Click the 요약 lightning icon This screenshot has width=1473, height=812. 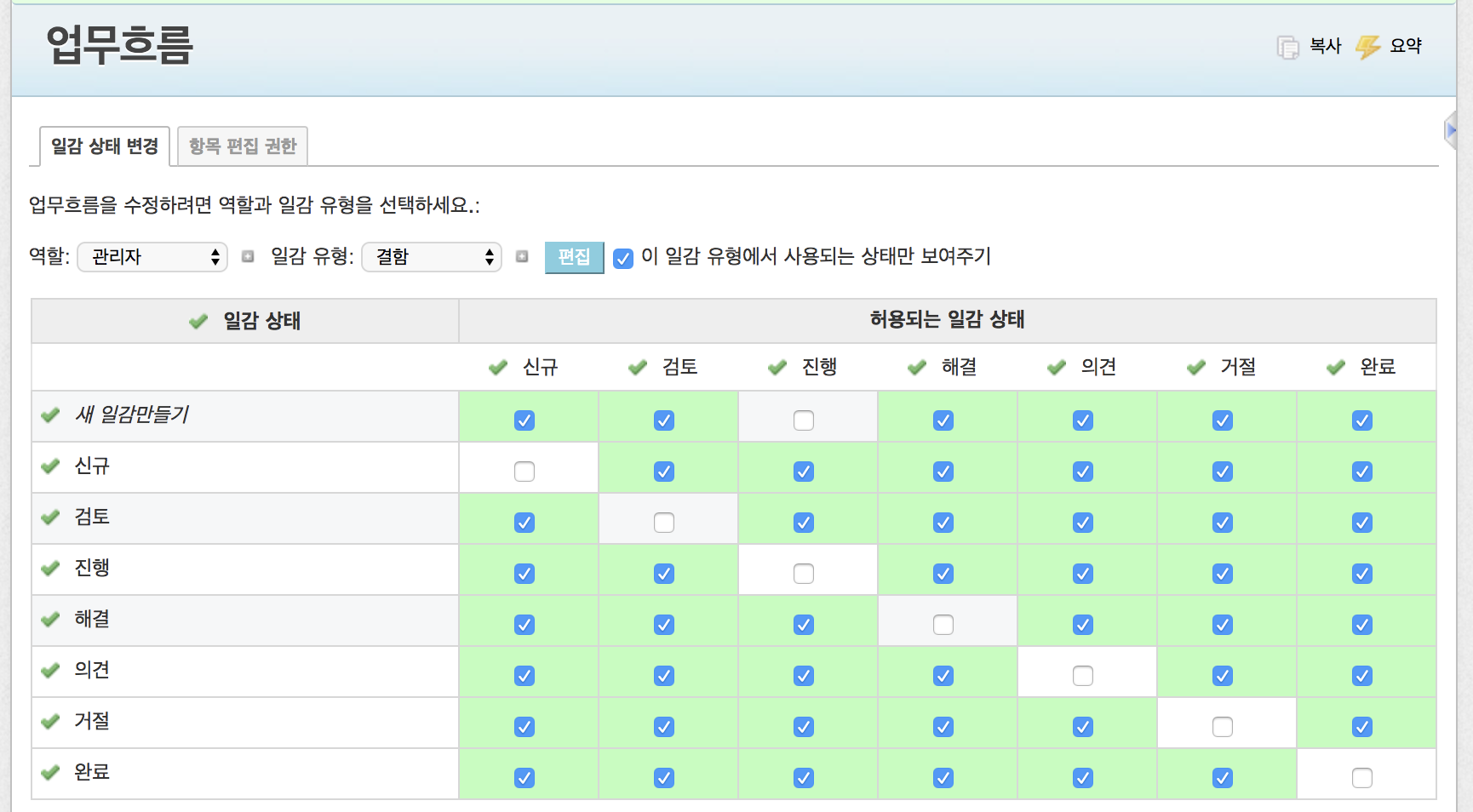pyautogui.click(x=1368, y=47)
